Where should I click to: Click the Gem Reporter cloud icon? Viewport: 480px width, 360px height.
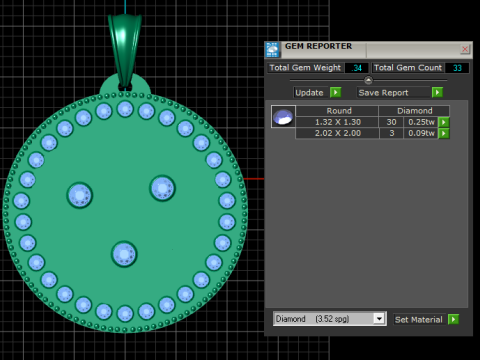(272, 50)
